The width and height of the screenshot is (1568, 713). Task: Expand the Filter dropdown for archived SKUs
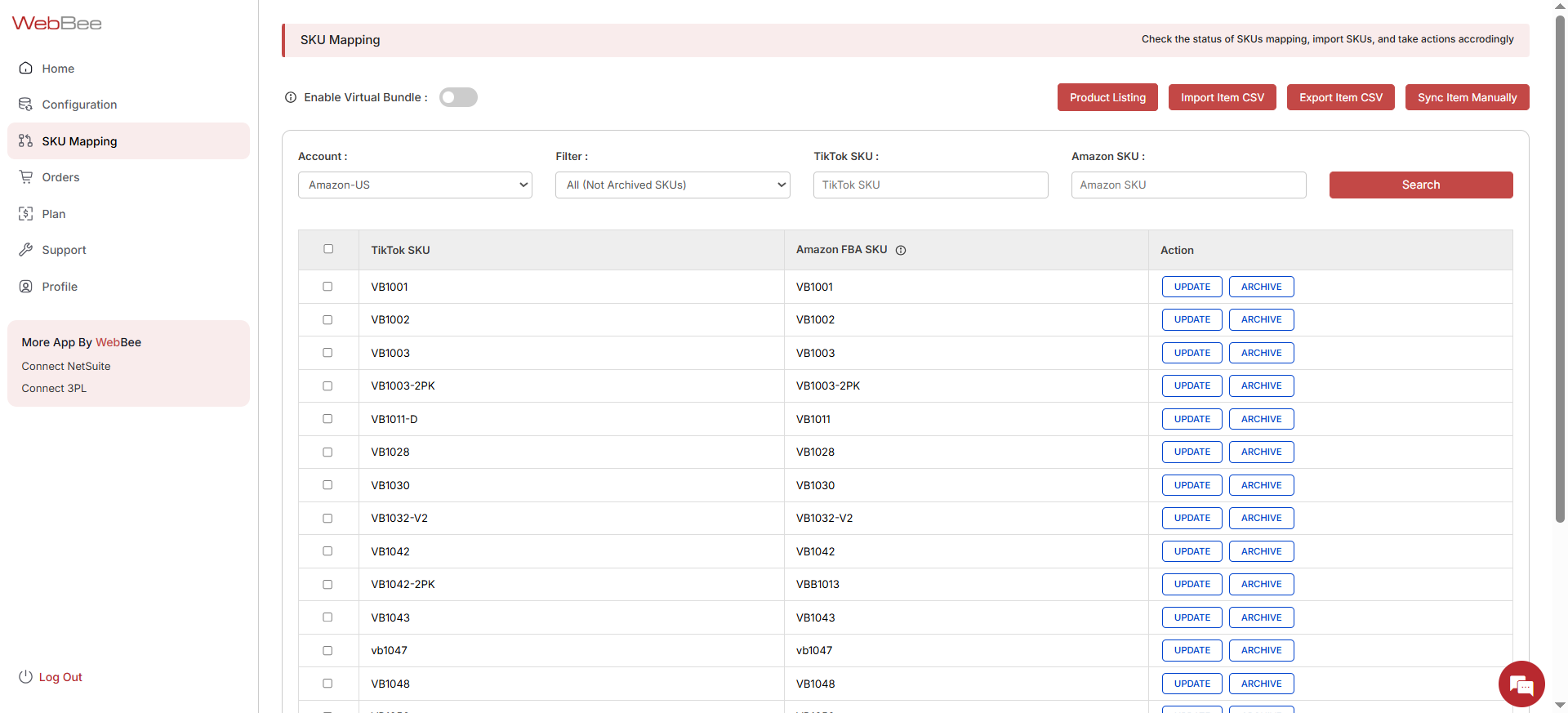tap(672, 185)
